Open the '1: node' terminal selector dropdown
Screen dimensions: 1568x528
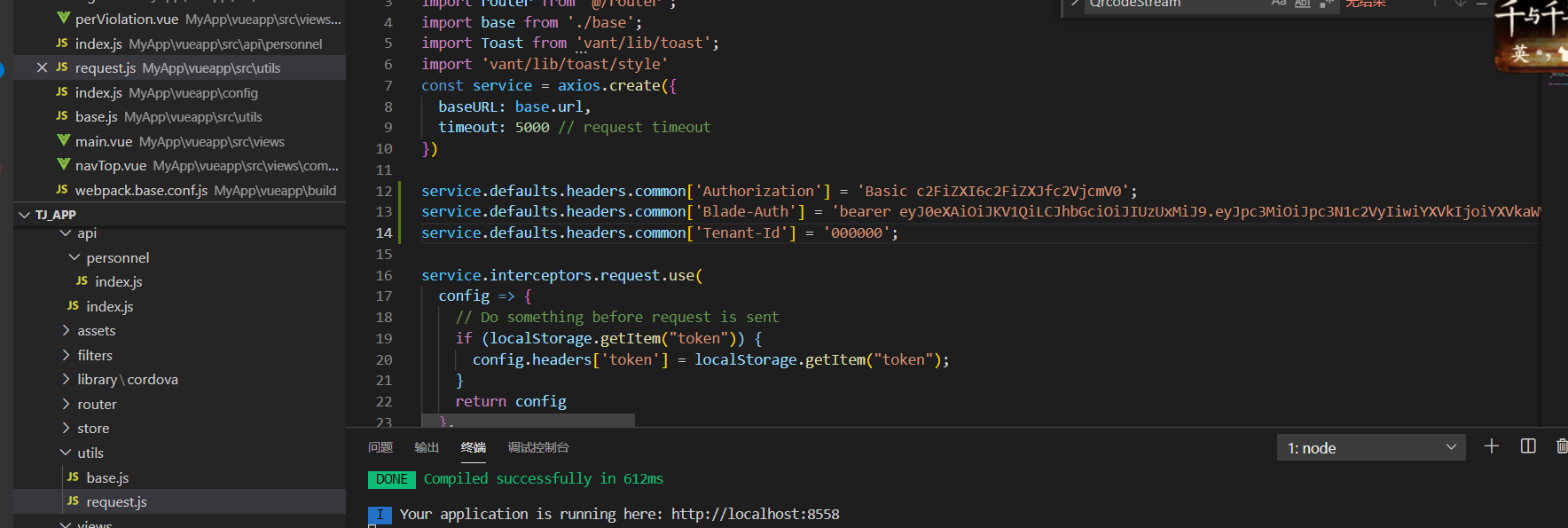(x=1371, y=447)
